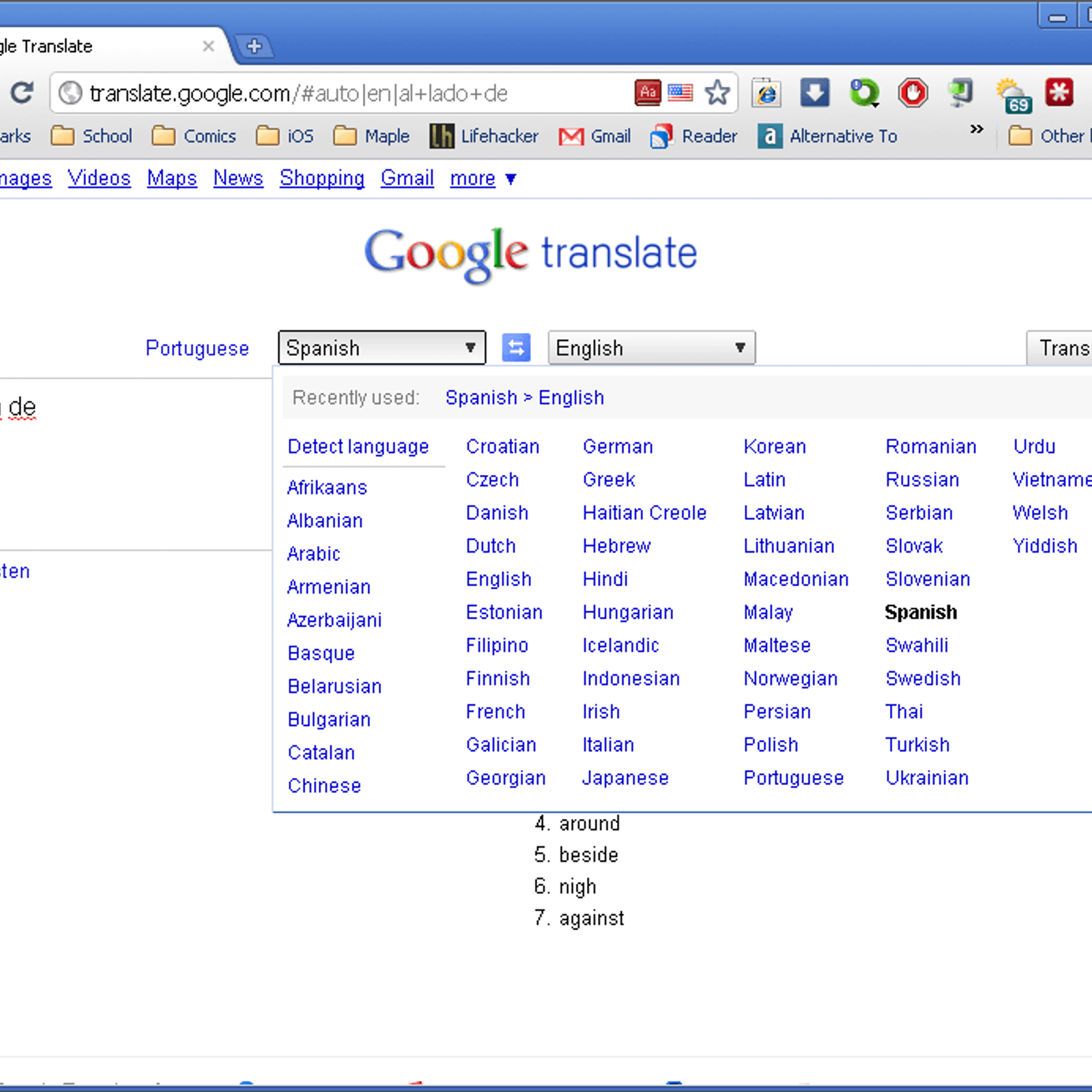The image size is (1092, 1092).
Task: Select Yiddish from language list
Action: (x=1045, y=546)
